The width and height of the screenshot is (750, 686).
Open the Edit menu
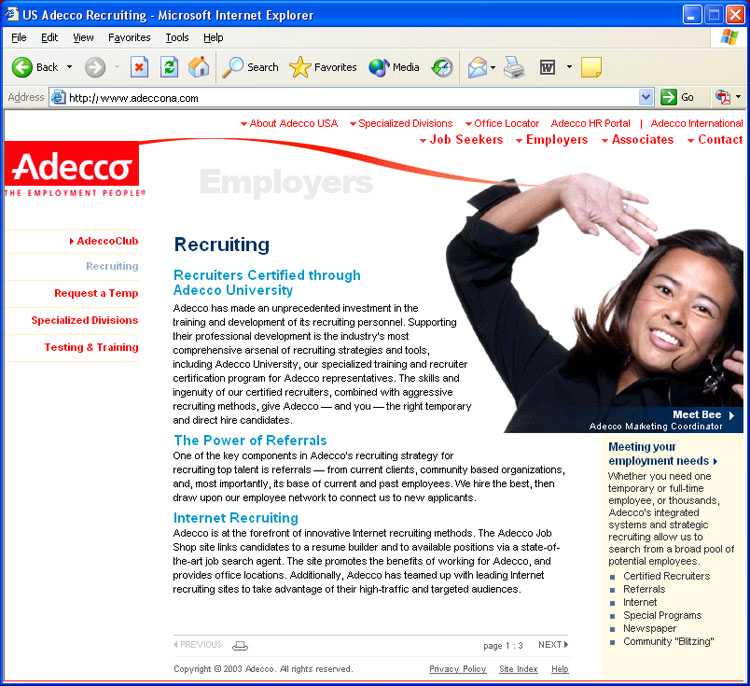click(49, 37)
